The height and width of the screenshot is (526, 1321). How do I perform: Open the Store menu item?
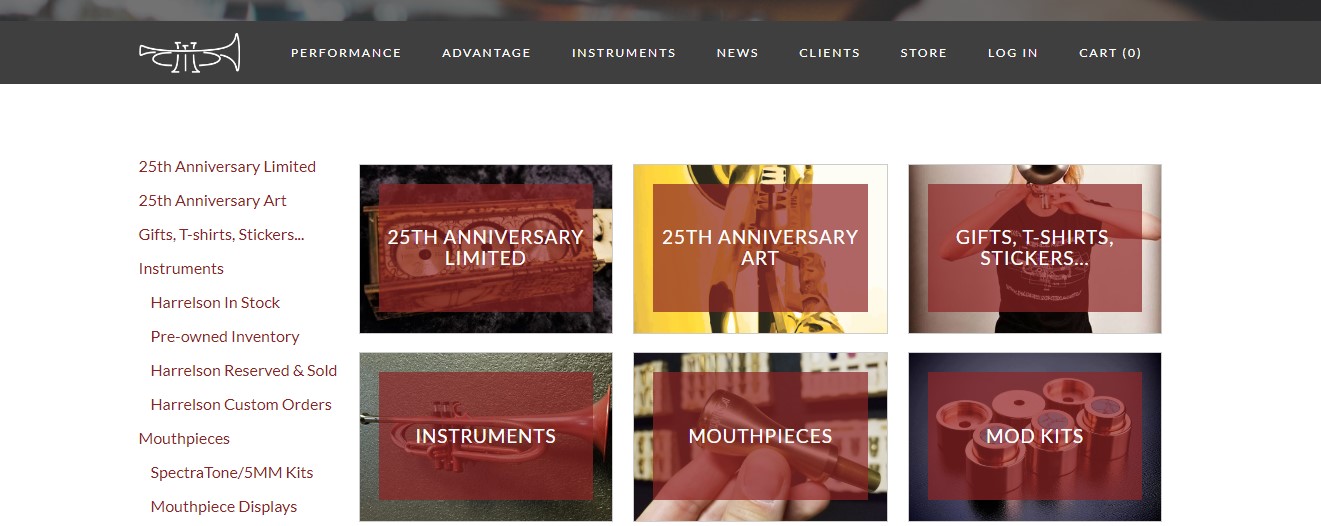[924, 53]
